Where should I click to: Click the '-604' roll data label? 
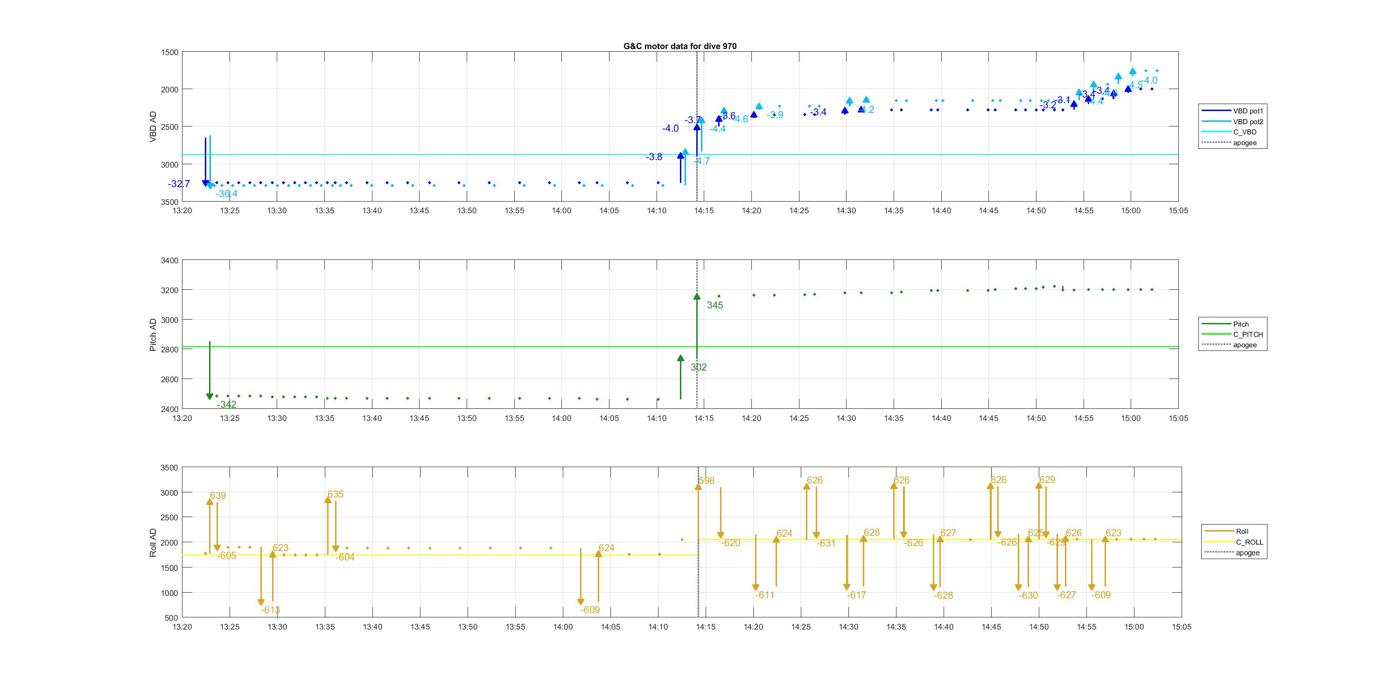coord(345,557)
